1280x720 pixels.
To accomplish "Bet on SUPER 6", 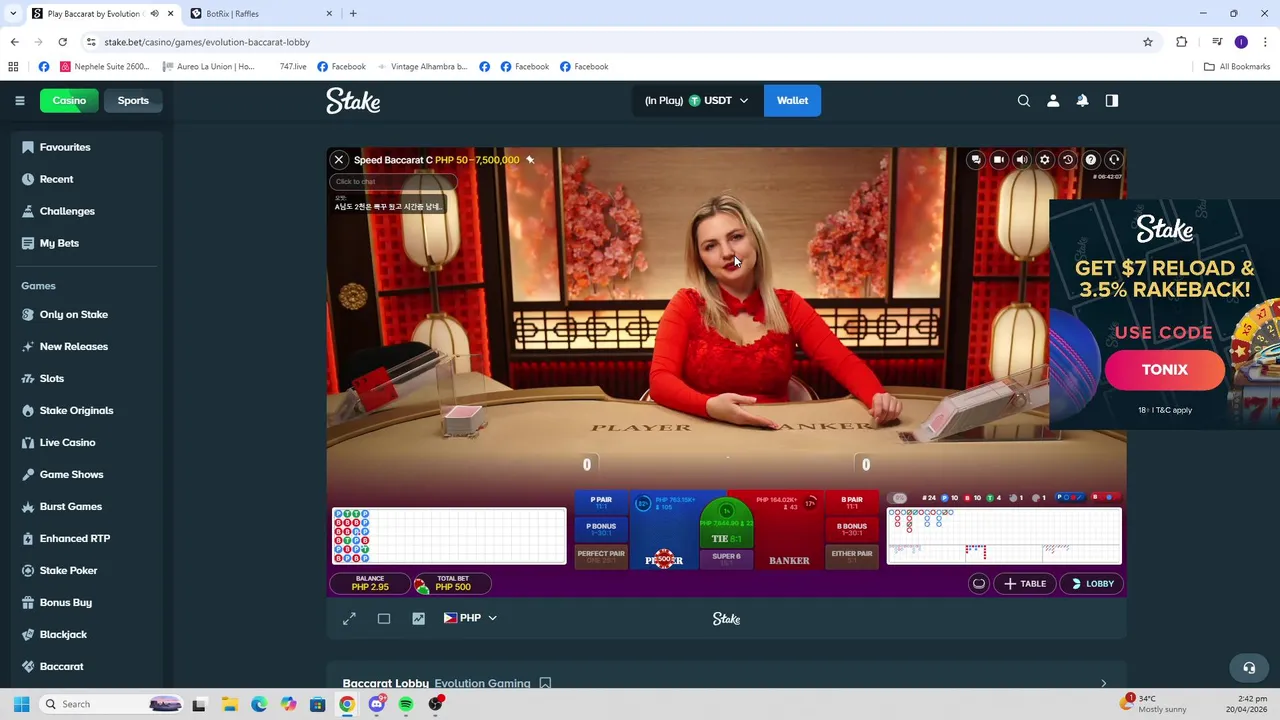I will 726,559.
